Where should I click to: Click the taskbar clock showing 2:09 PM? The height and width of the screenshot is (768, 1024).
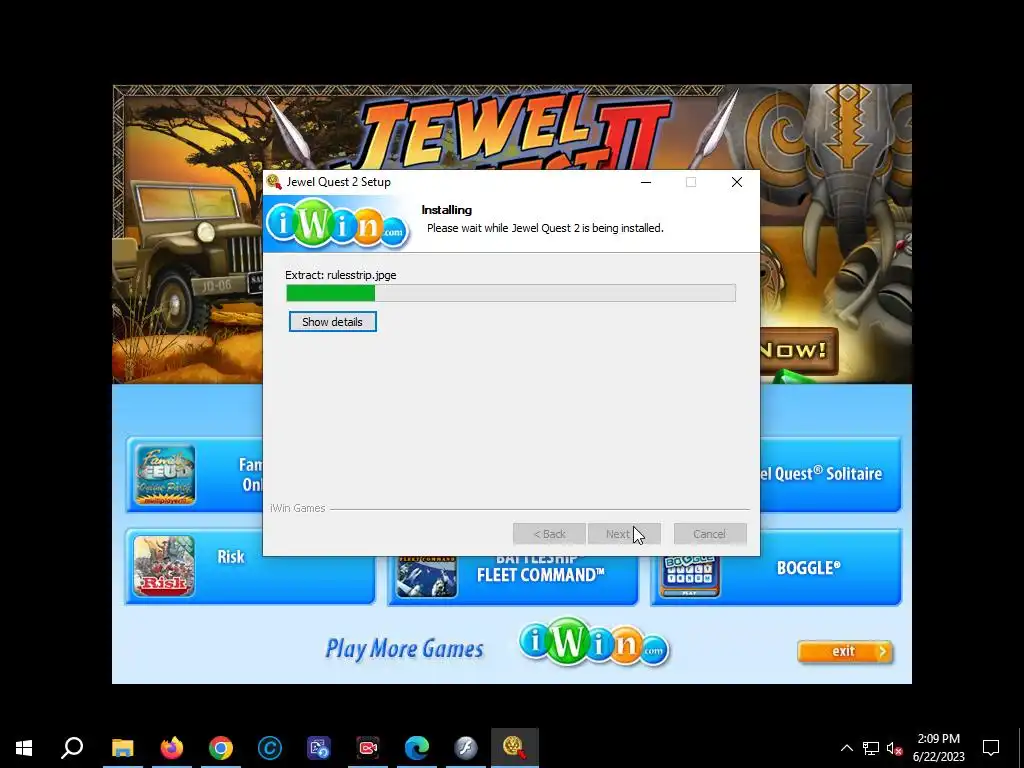[x=938, y=748]
